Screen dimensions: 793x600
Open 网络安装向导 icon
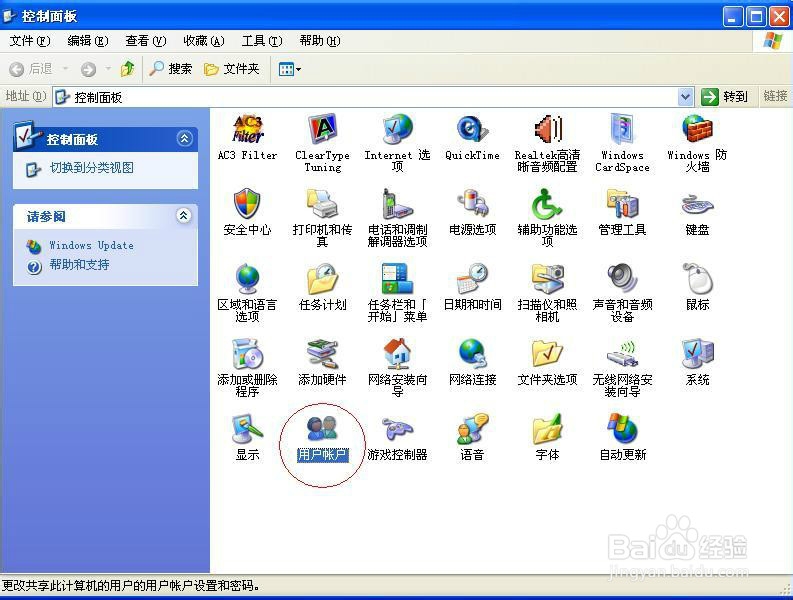coord(397,354)
